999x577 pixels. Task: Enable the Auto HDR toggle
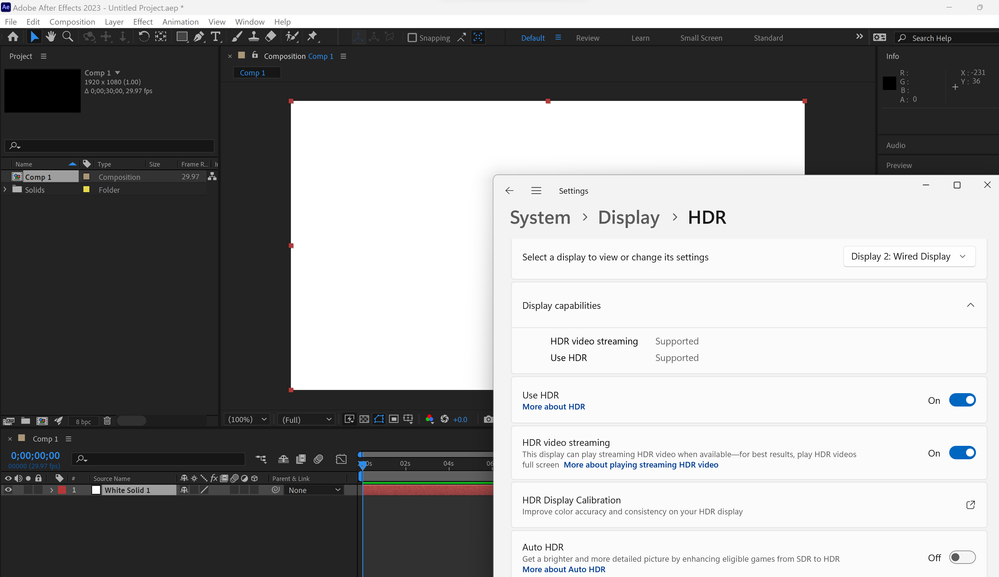[x=961, y=557]
